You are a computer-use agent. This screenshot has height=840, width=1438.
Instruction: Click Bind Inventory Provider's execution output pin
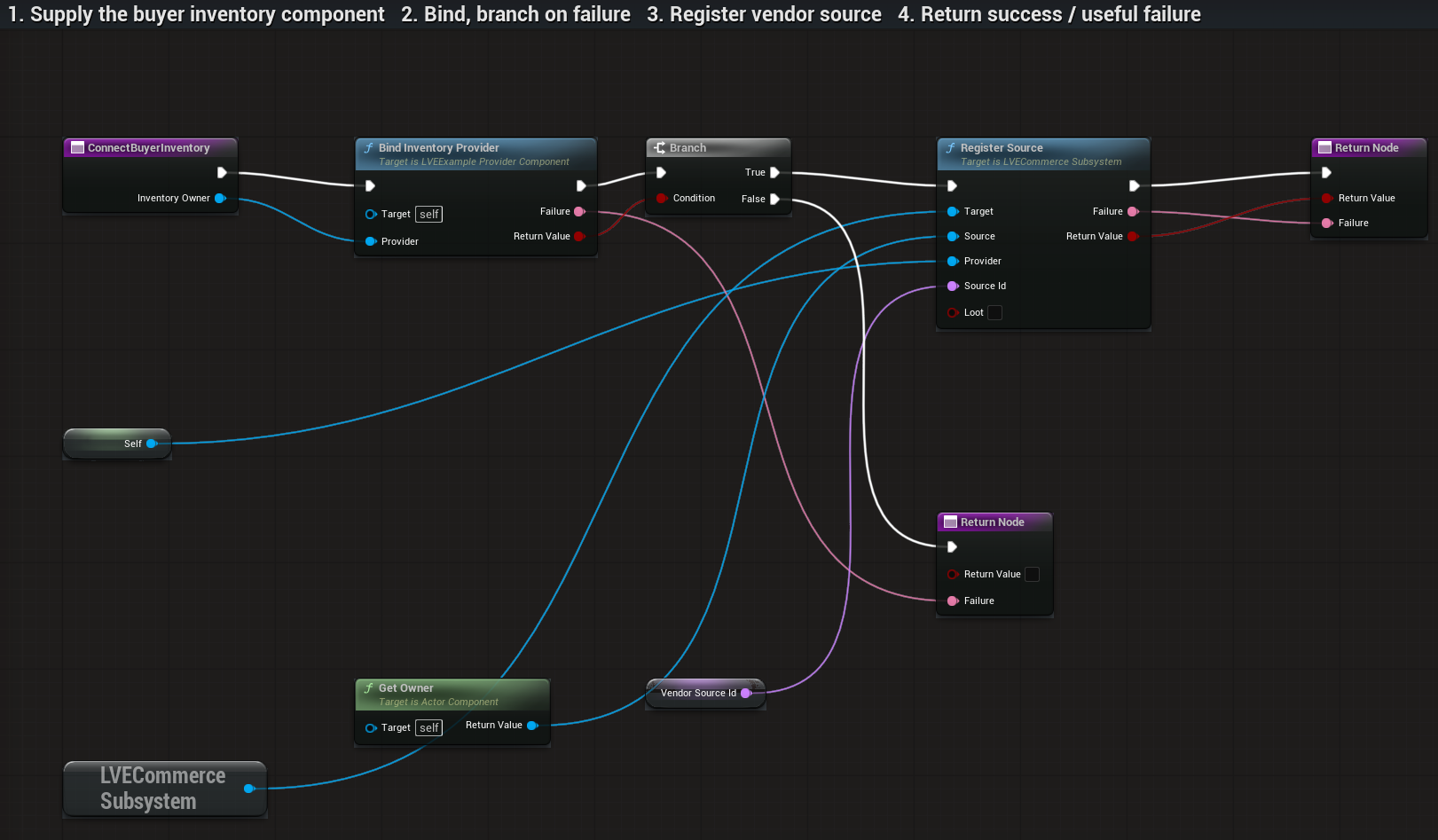[581, 186]
